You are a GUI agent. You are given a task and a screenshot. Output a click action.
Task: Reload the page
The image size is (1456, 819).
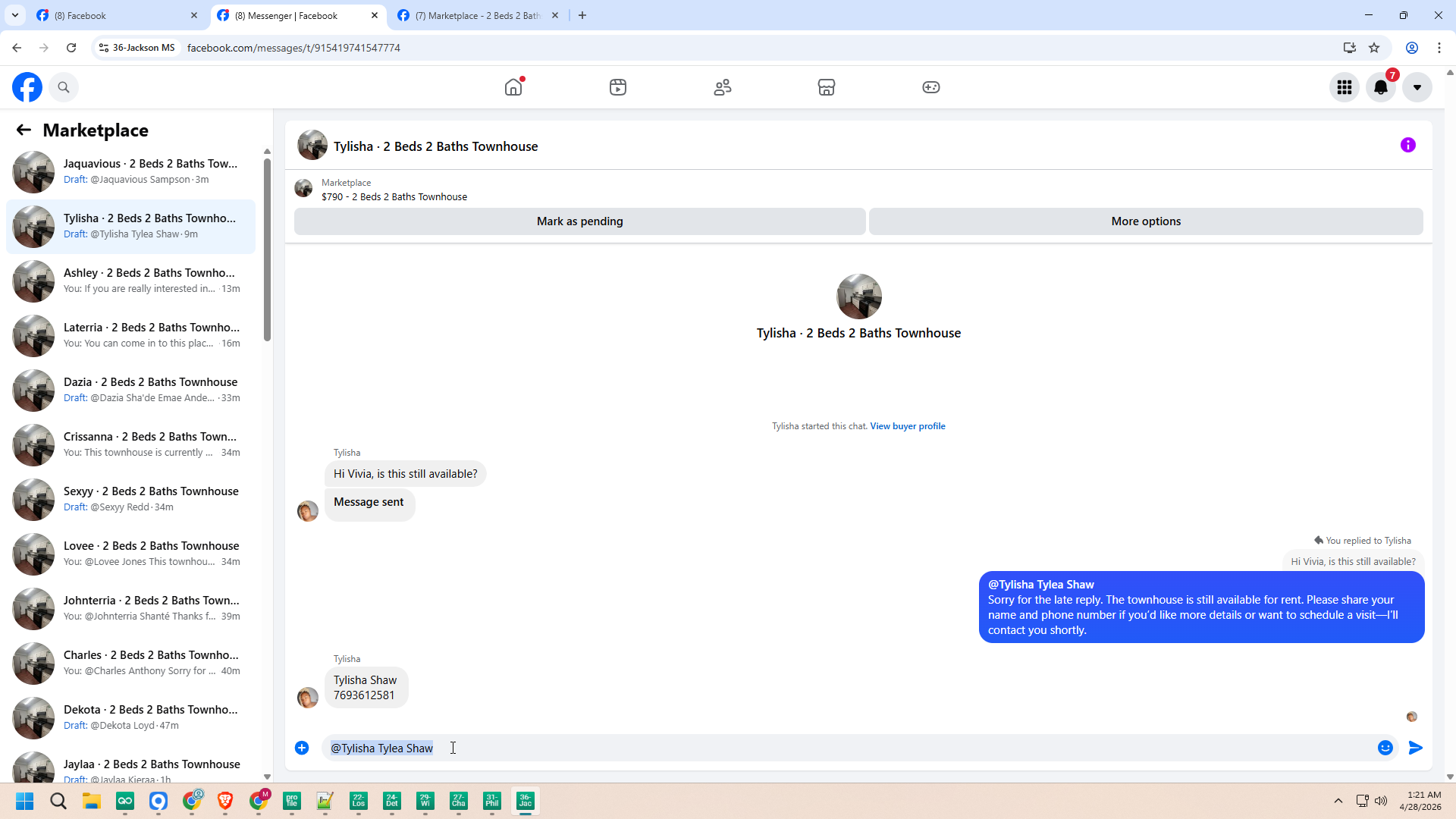pyautogui.click(x=71, y=48)
